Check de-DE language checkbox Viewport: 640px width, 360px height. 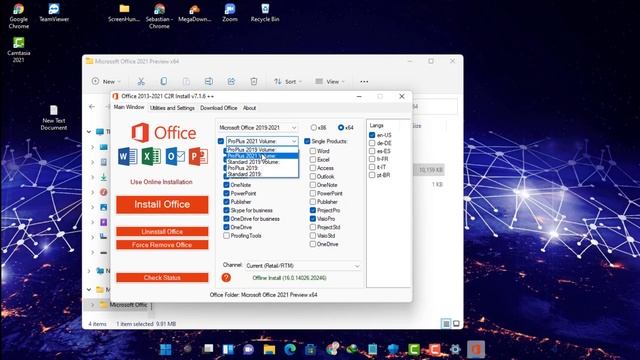(372, 143)
